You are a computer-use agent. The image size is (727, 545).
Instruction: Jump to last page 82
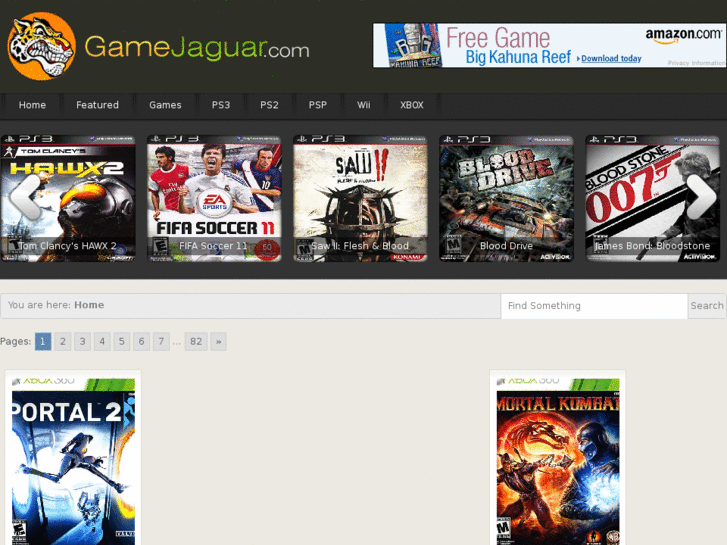pyautogui.click(x=196, y=342)
